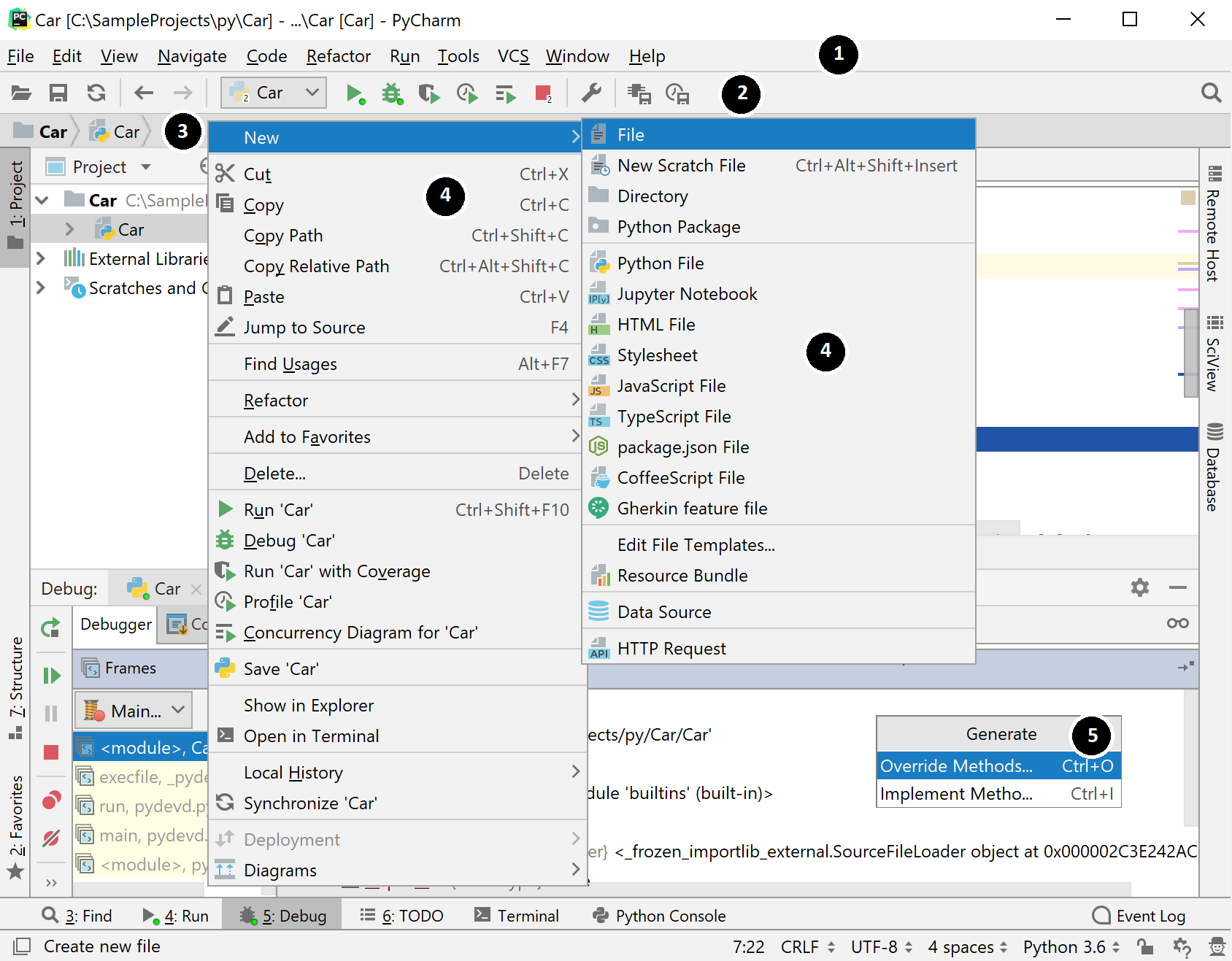The width and height of the screenshot is (1232, 961).
Task: Toggle Mute Breakpoints icon
Action: pyautogui.click(x=51, y=838)
